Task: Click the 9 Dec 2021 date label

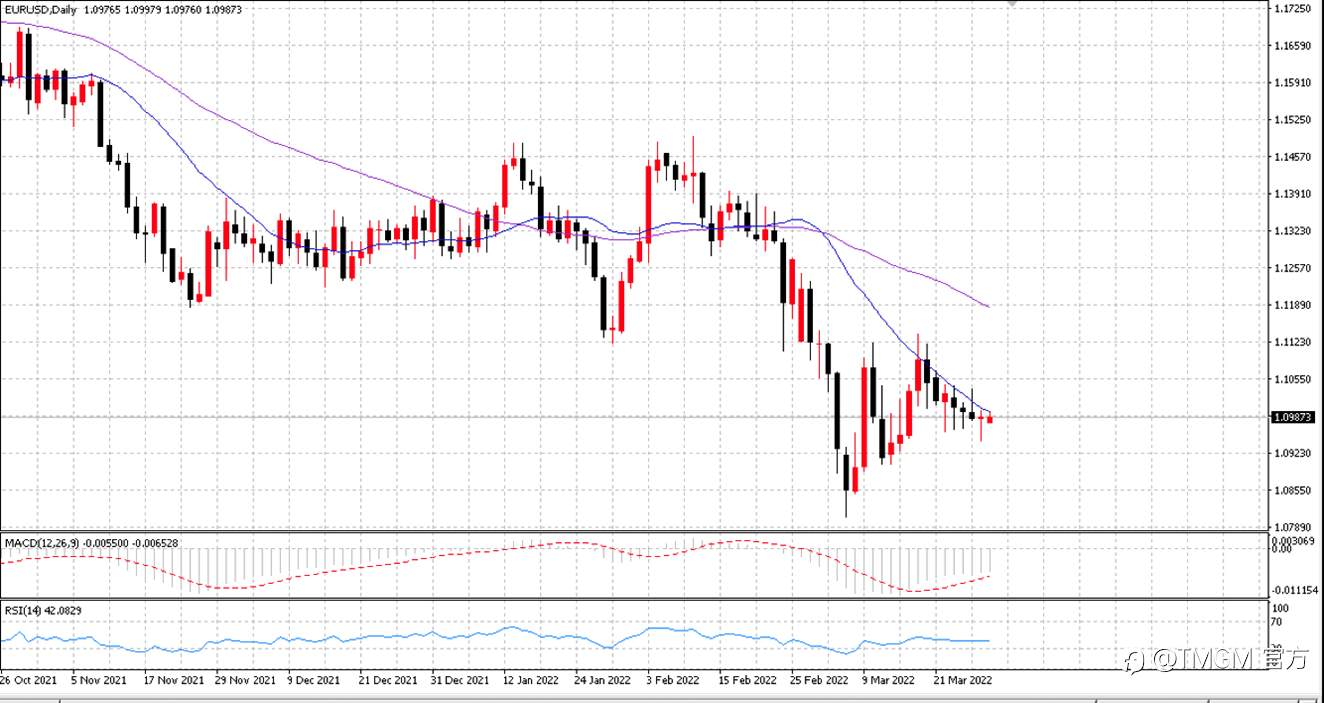Action: [x=315, y=680]
